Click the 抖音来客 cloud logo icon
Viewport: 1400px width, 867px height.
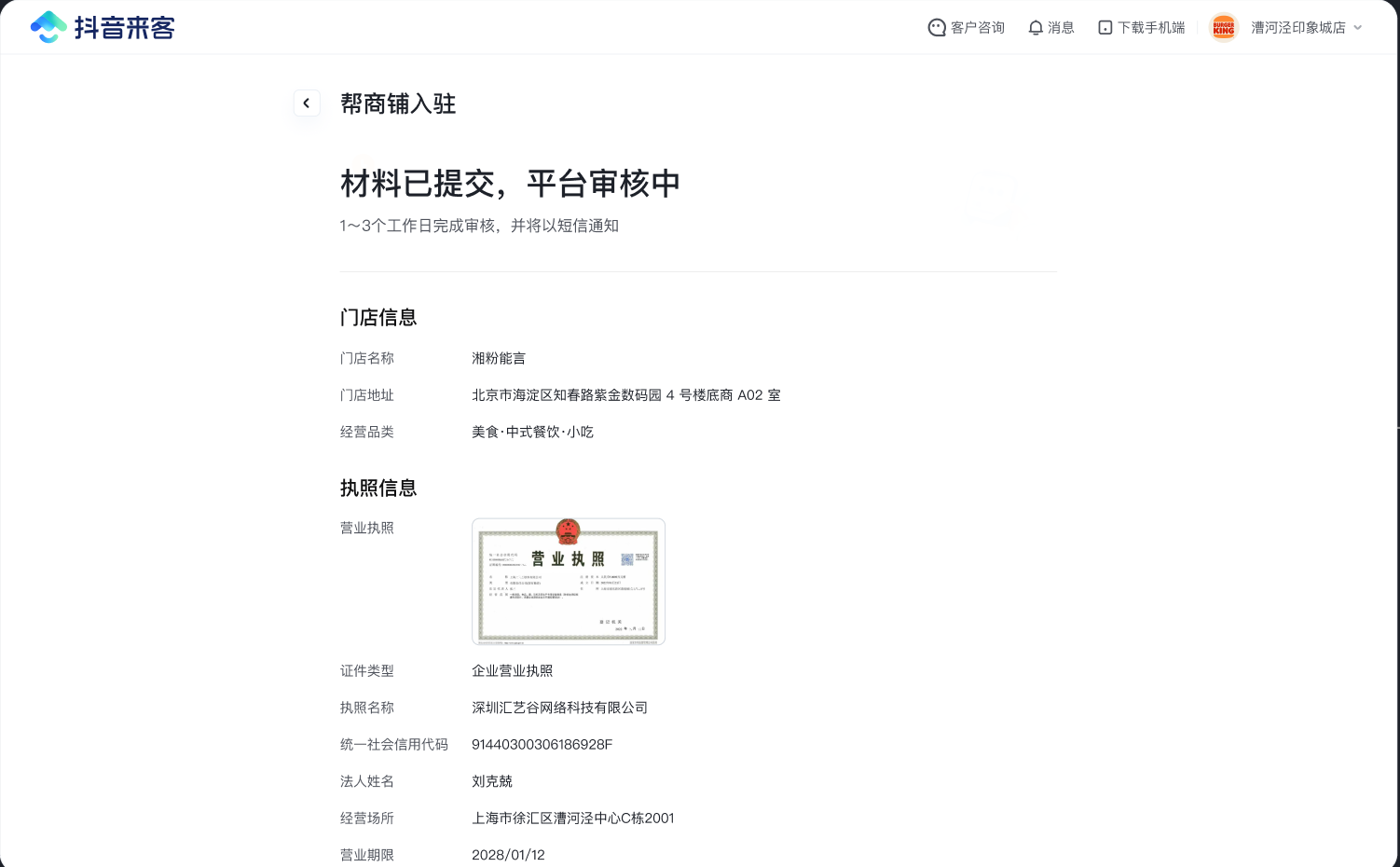click(48, 27)
